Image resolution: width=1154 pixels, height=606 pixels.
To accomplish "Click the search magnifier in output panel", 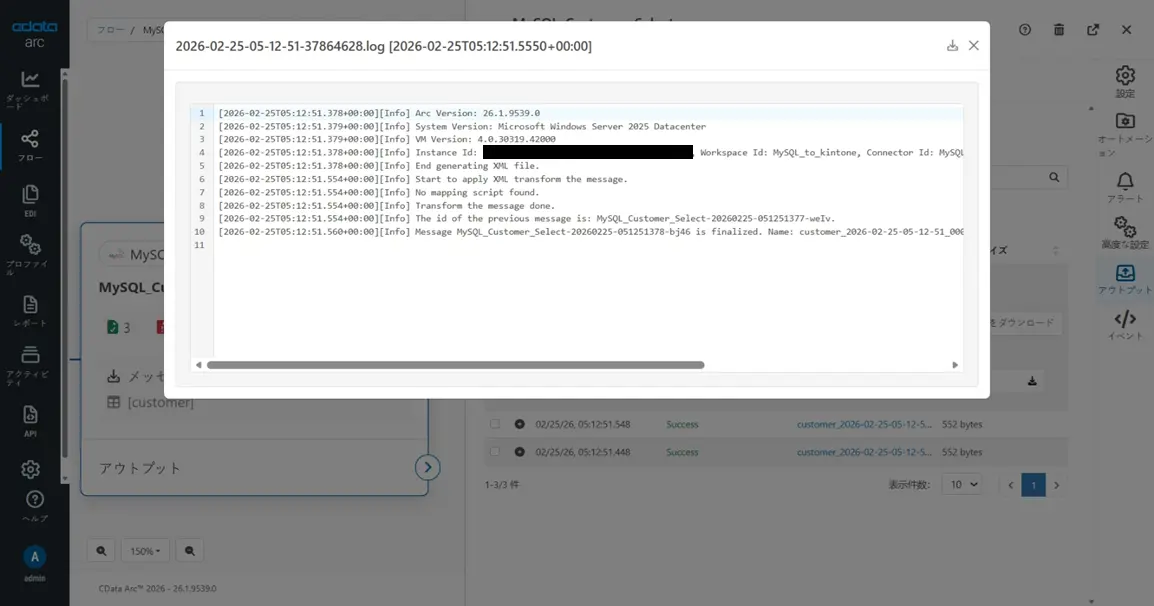I will coord(1055,177).
